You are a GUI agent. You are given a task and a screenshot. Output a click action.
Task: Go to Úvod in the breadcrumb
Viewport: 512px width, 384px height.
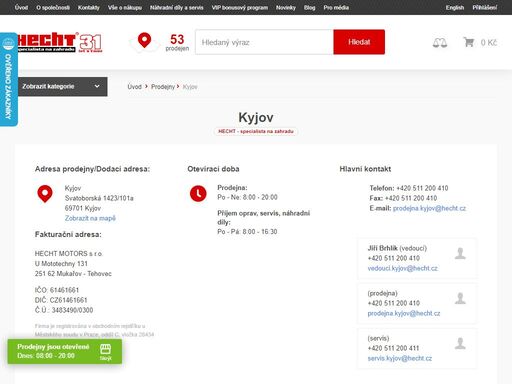pyautogui.click(x=134, y=87)
